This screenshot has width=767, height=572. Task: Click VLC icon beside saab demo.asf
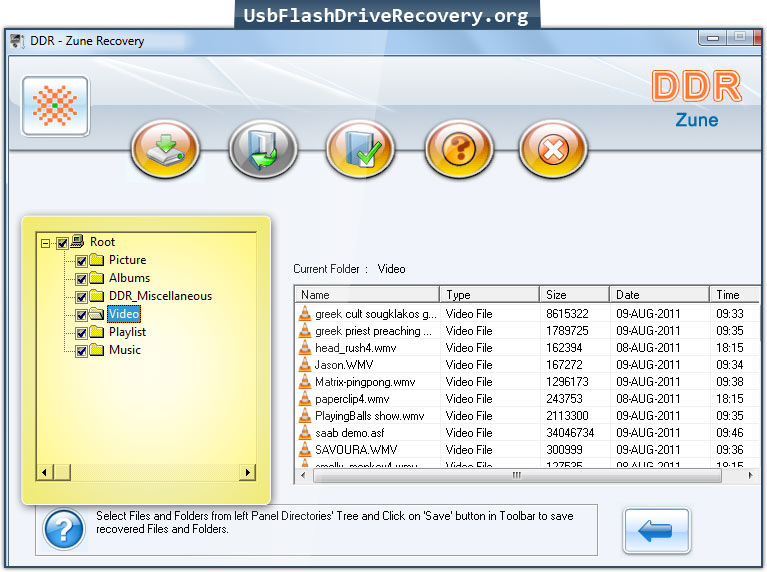305,433
